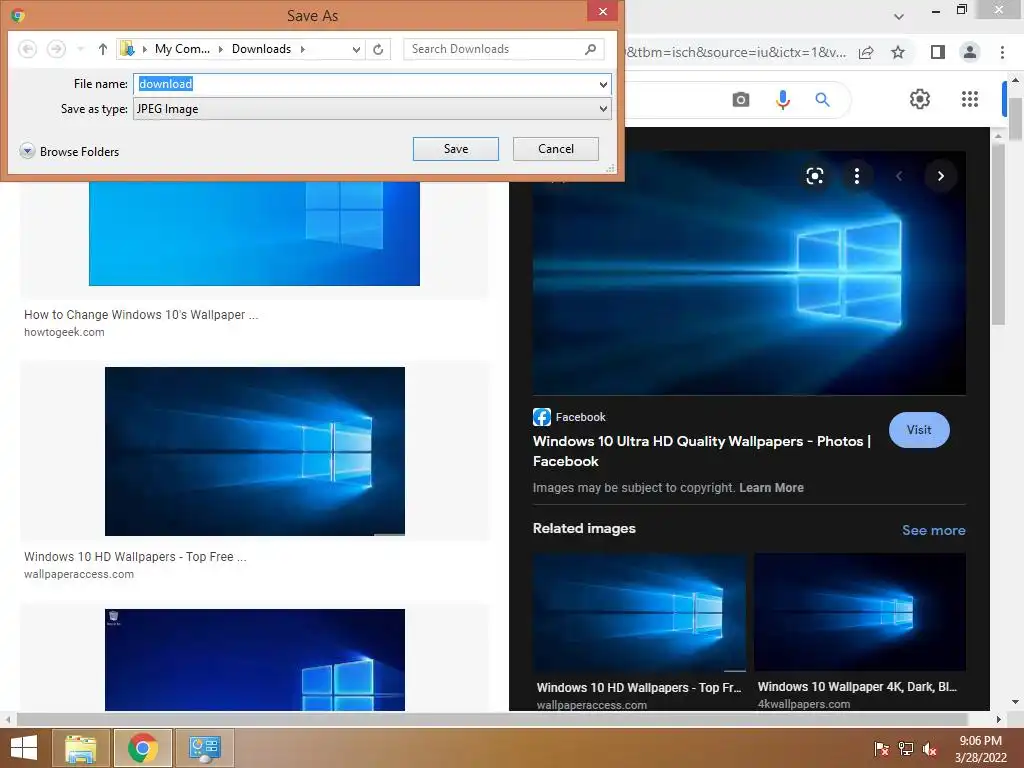1024x768 pixels.
Task: Start voice search with microphone
Action: tap(782, 99)
